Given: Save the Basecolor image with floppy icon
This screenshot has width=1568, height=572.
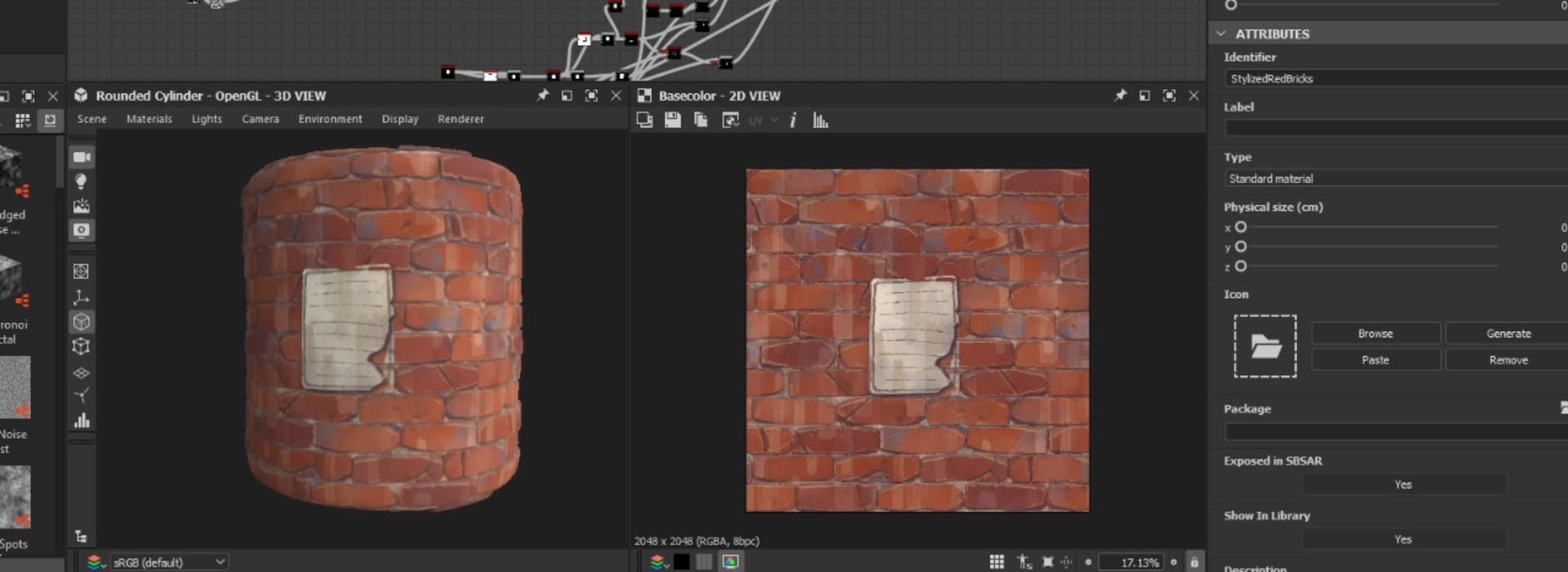Looking at the screenshot, I should pos(672,121).
